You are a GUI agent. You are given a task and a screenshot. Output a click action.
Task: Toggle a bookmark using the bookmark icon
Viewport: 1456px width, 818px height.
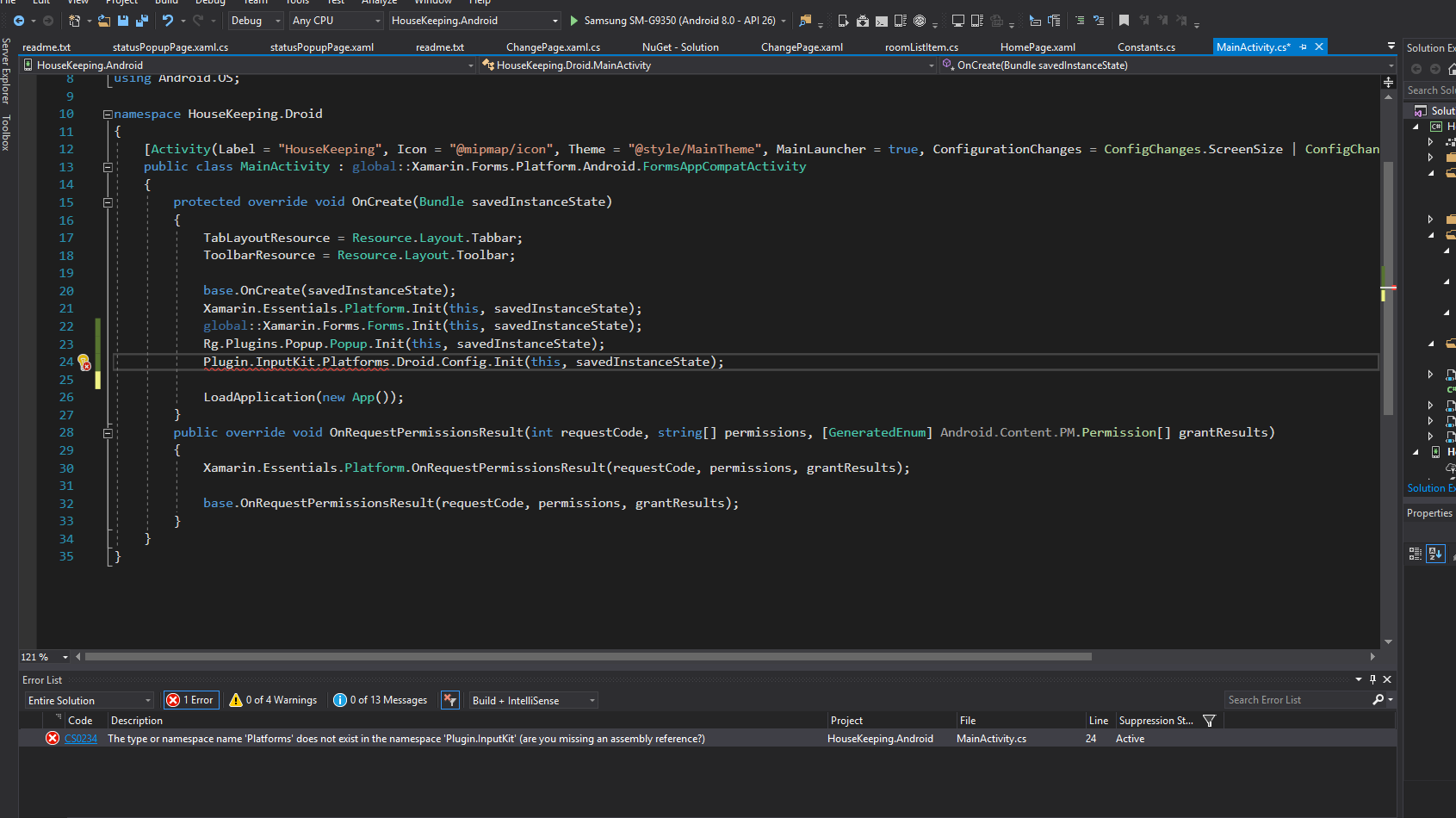tap(1125, 21)
